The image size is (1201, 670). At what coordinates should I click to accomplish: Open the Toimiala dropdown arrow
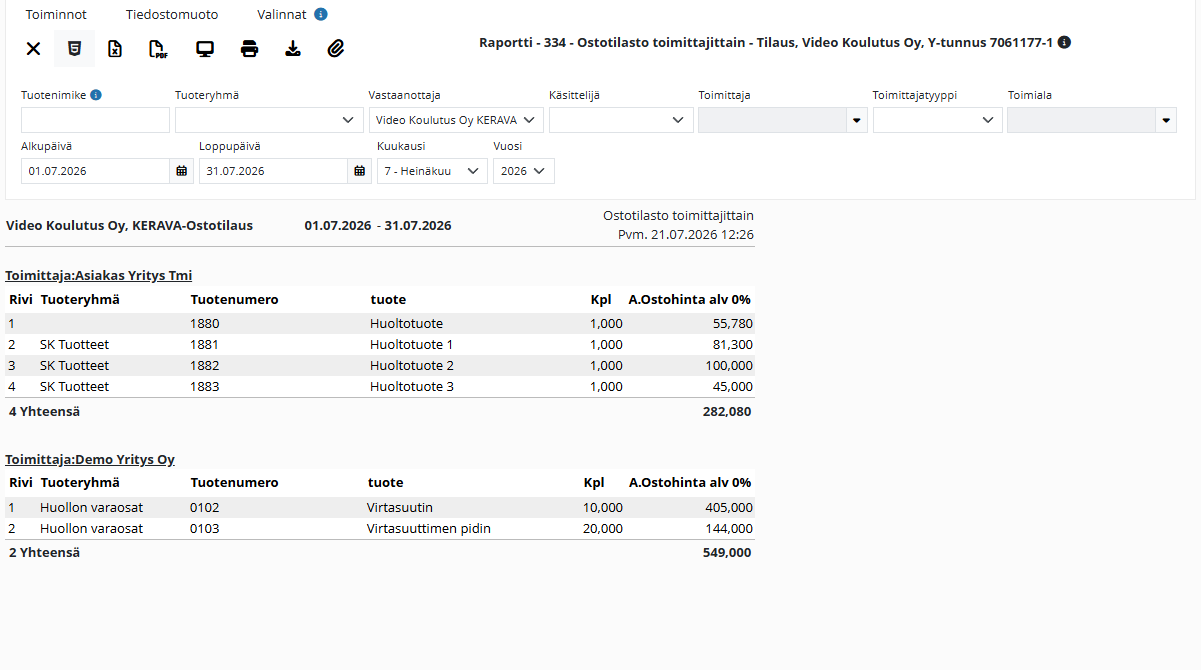[x=1166, y=120]
